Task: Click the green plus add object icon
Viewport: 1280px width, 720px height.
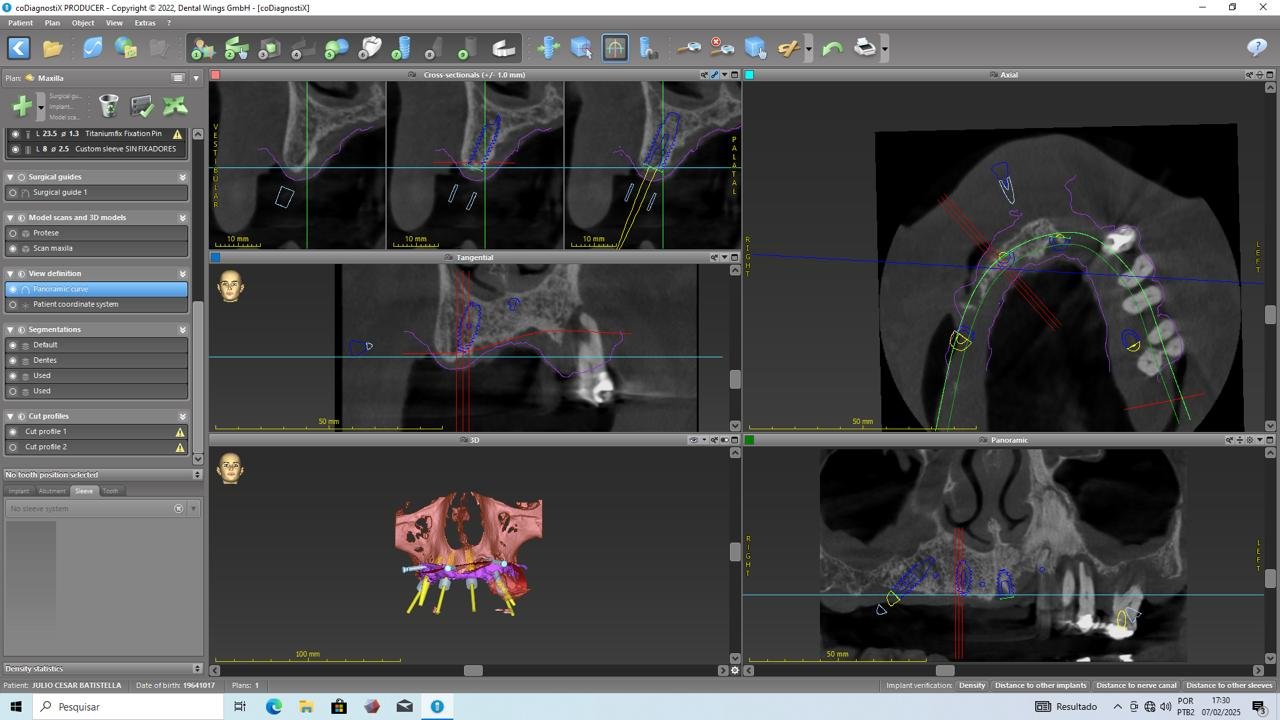Action: [x=21, y=106]
